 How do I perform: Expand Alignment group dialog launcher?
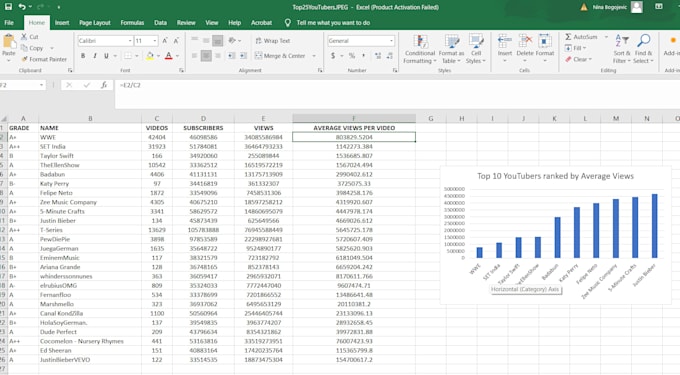(x=320, y=70)
